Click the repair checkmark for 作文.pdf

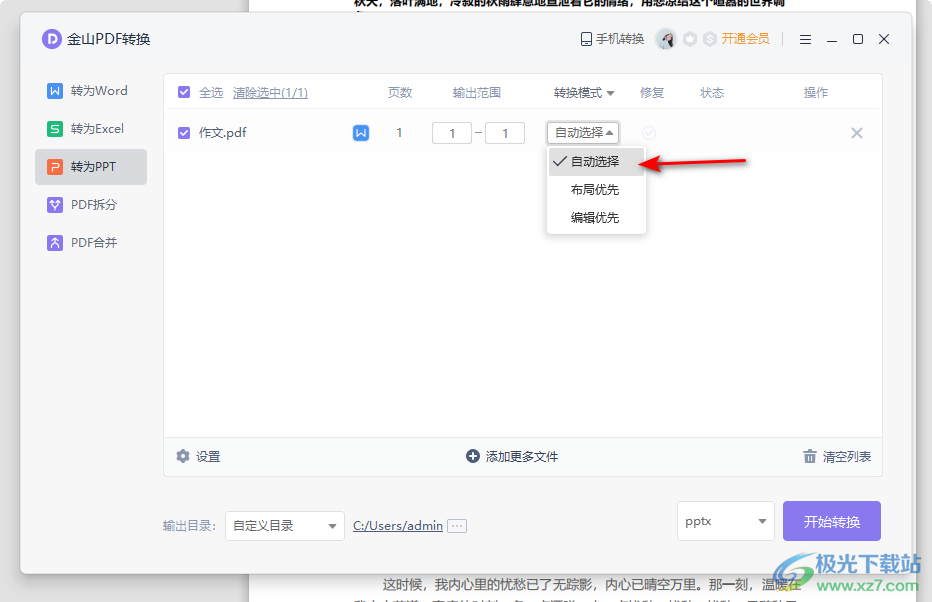pos(649,133)
